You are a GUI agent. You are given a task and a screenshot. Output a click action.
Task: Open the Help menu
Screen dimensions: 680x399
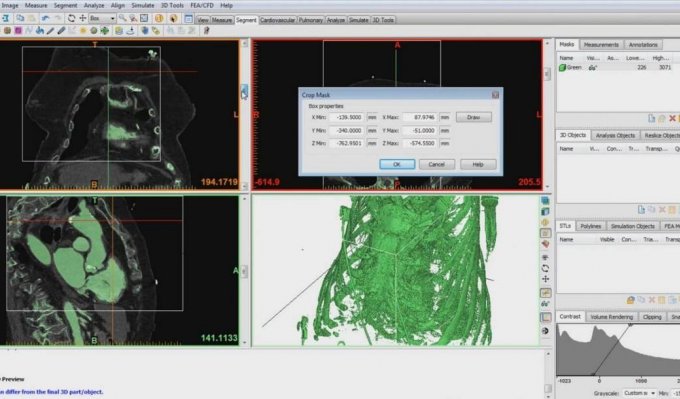(226, 6)
